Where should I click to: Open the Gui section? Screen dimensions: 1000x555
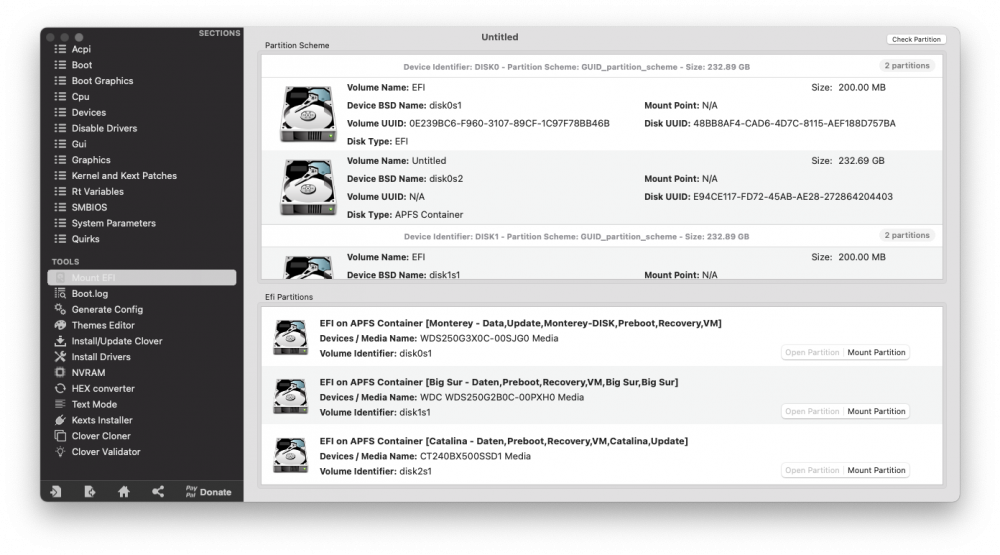[x=78, y=144]
